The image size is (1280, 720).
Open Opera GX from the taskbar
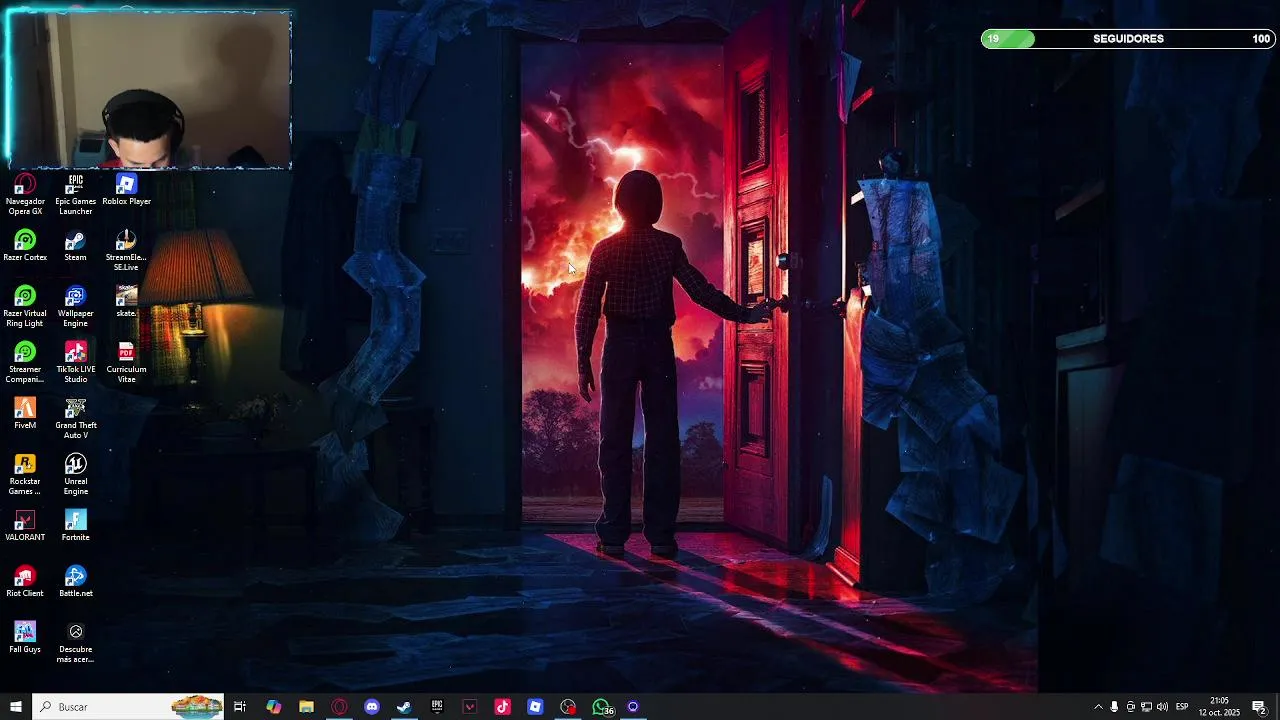[x=339, y=707]
